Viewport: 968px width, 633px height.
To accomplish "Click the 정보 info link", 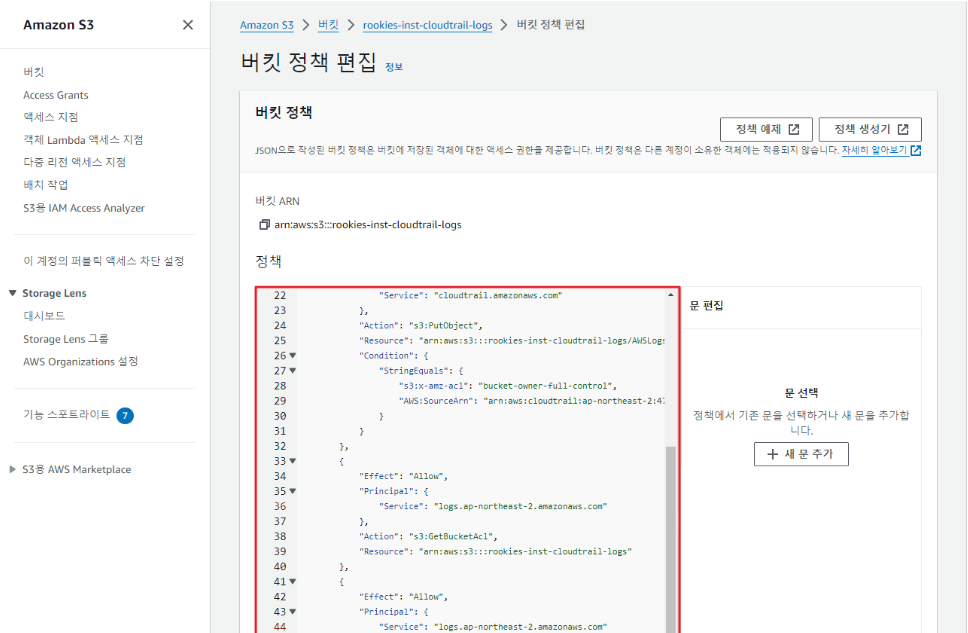I will click(394, 67).
